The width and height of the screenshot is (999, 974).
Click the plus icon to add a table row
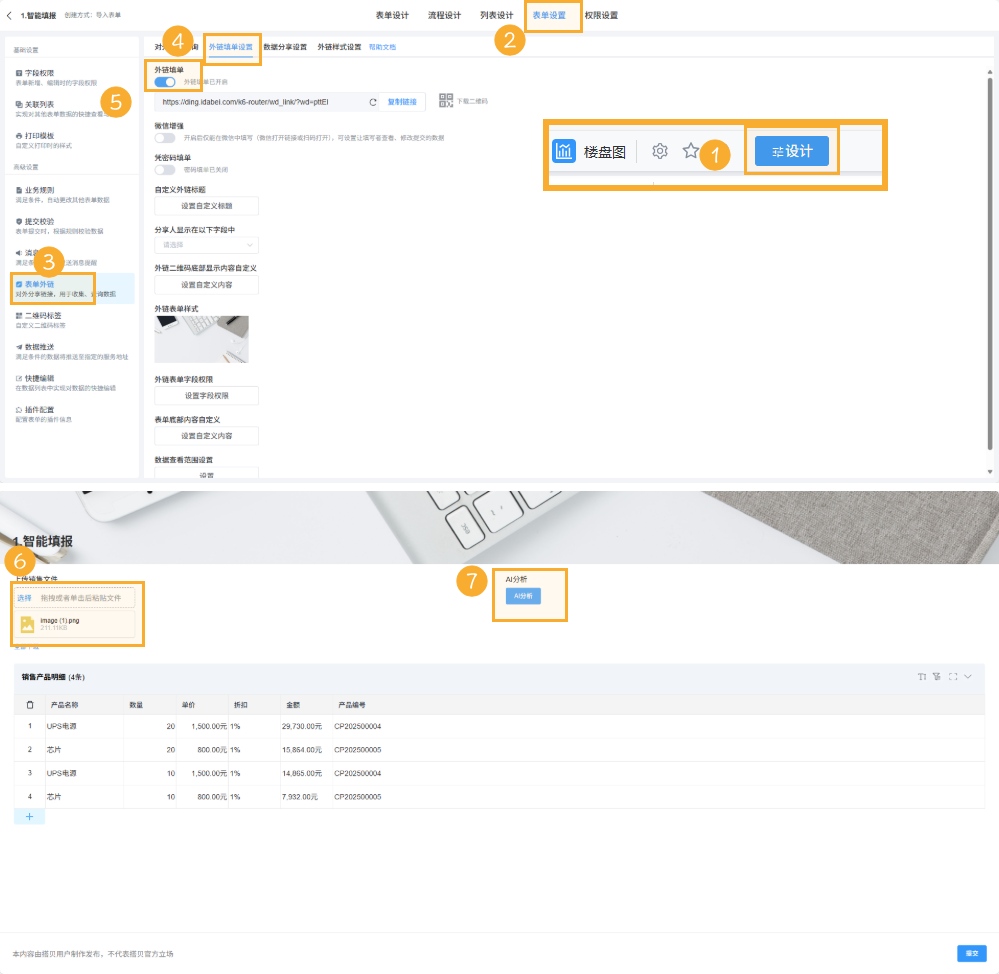tap(29, 816)
